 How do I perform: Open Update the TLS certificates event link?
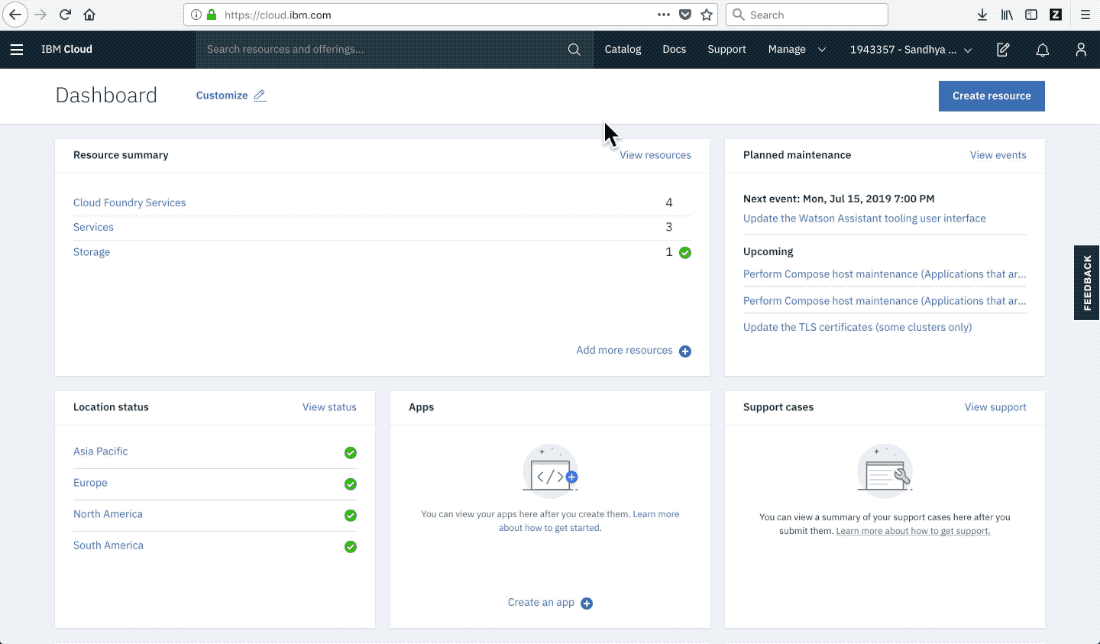click(857, 327)
